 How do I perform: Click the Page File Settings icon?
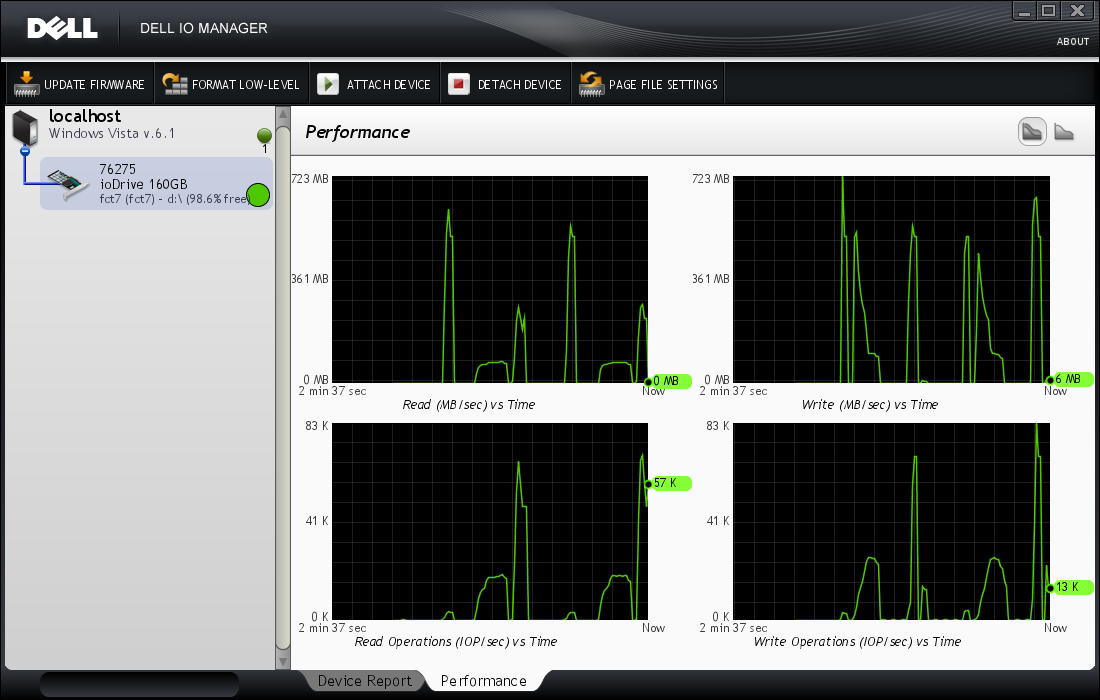[x=591, y=84]
